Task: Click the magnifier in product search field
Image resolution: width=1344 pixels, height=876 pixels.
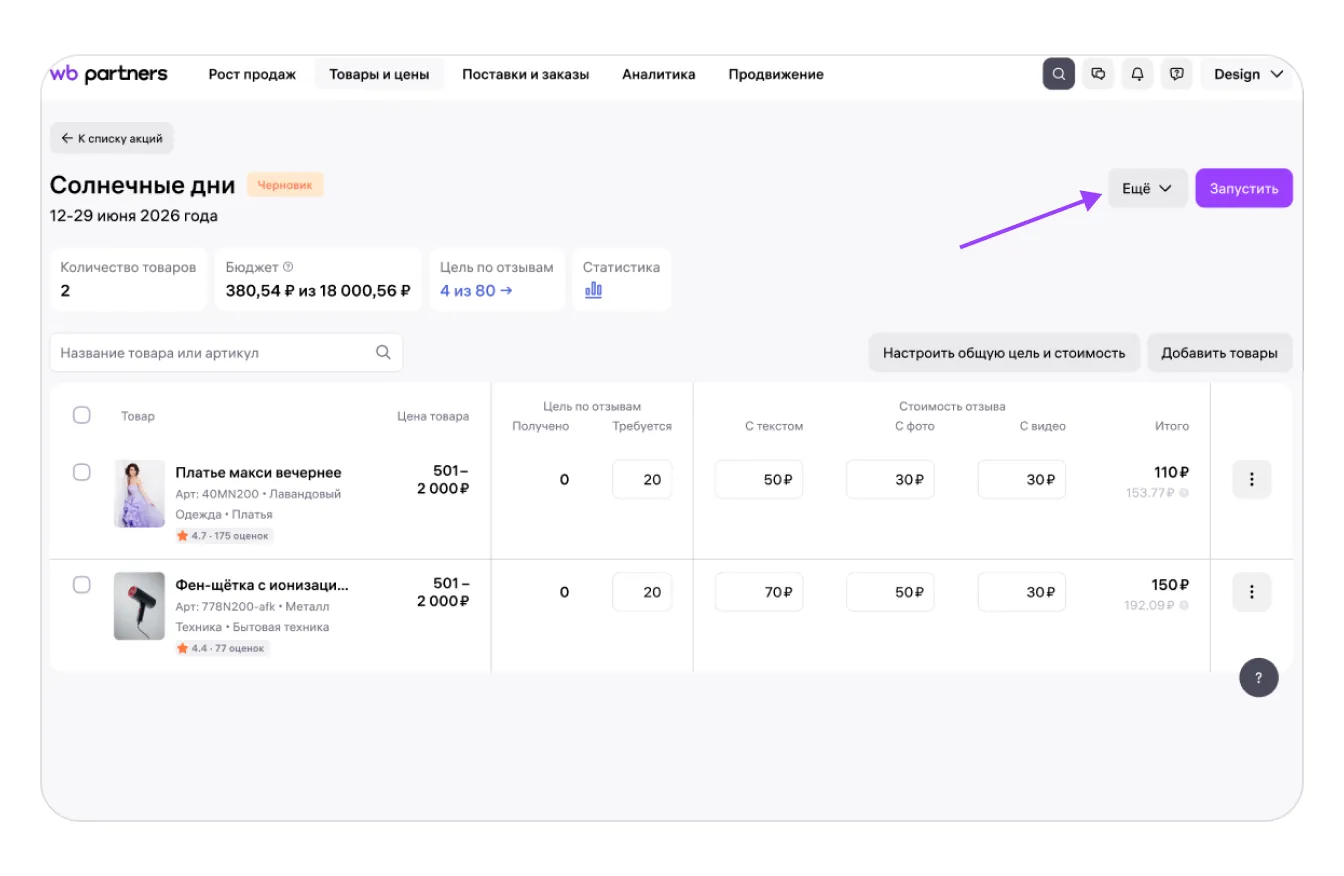Action: pos(383,353)
